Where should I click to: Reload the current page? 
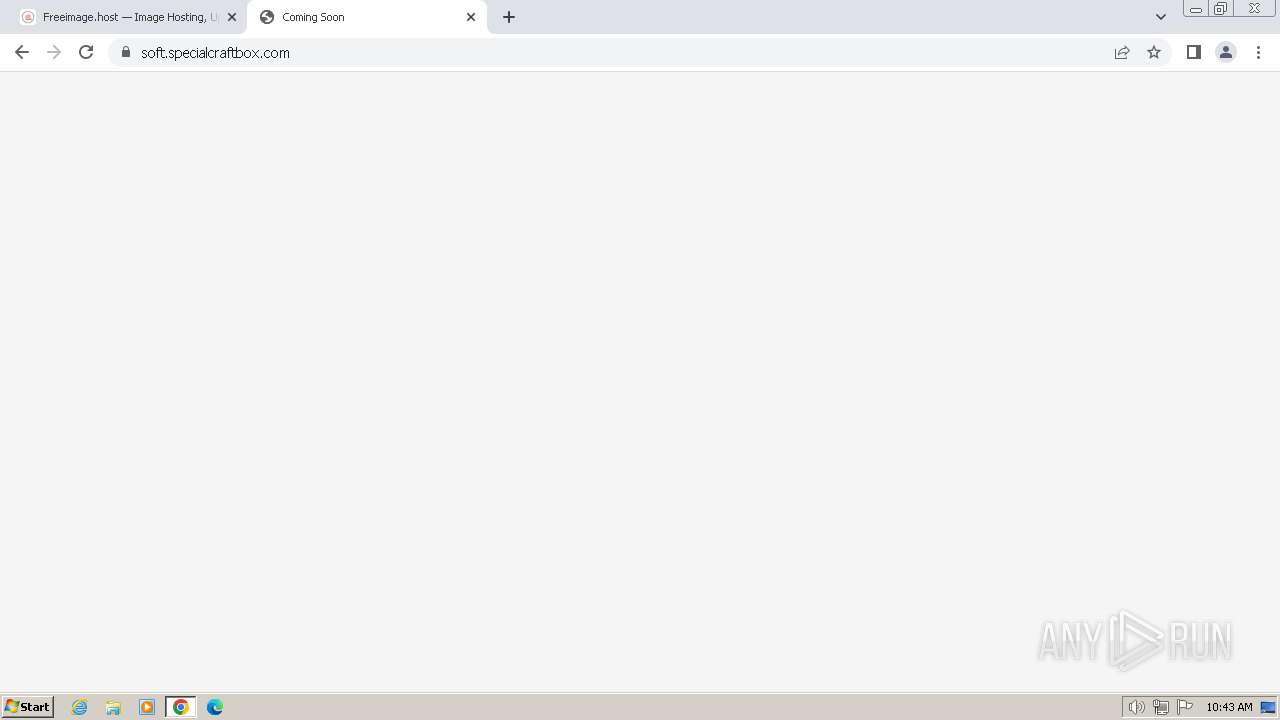pos(86,52)
